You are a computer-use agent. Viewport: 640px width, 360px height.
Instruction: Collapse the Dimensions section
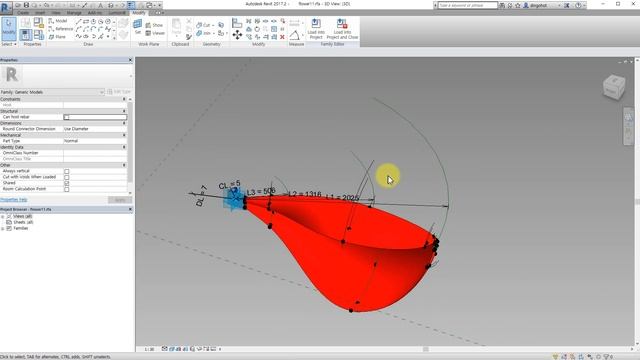124,123
